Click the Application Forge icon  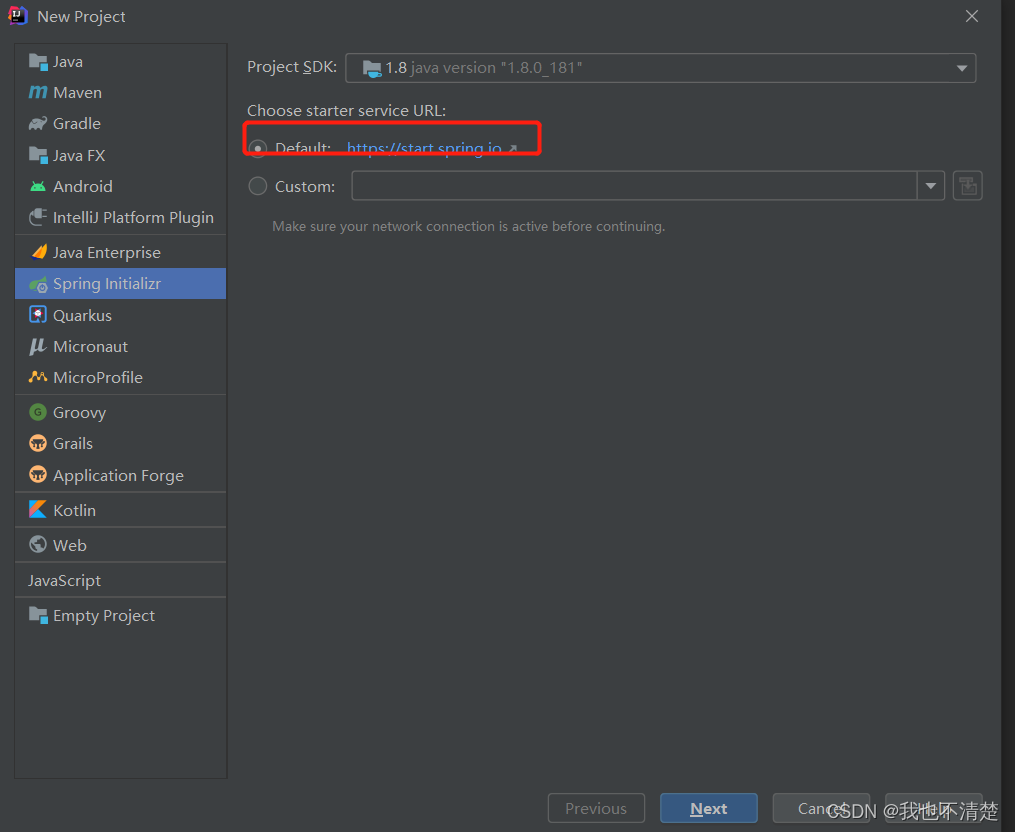[38, 475]
